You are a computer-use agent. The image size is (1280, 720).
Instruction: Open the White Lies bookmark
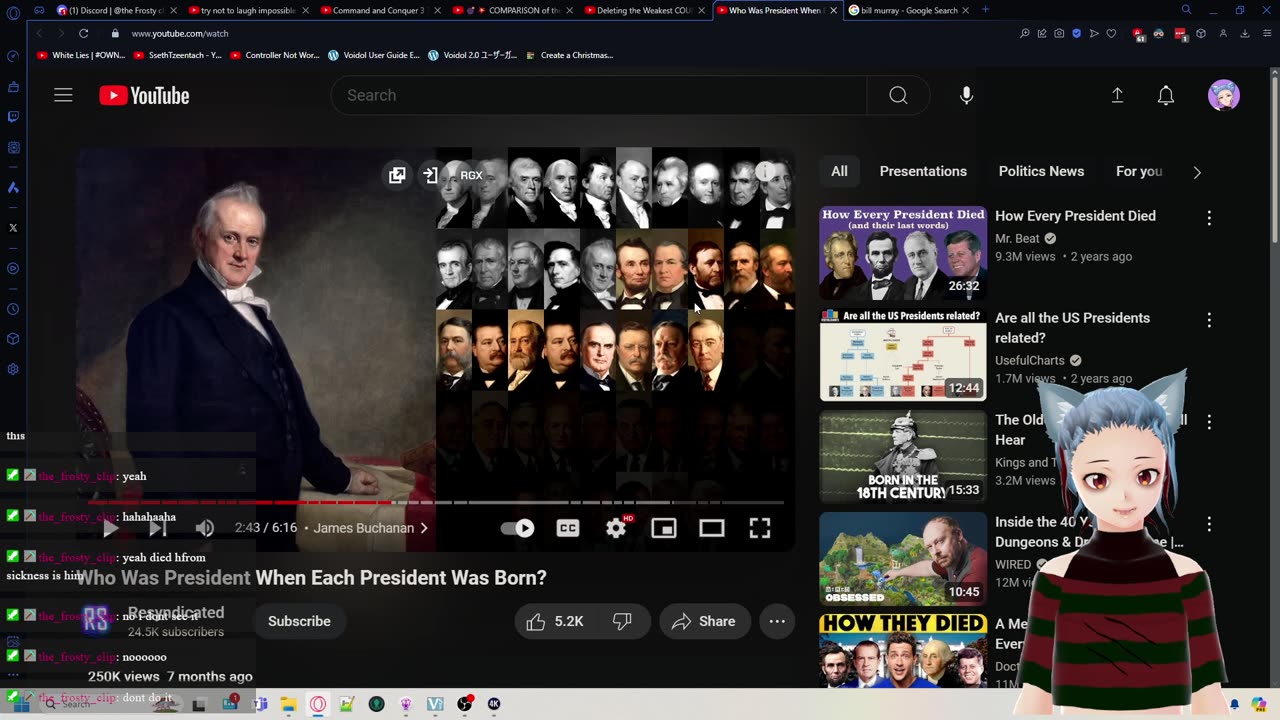point(81,55)
